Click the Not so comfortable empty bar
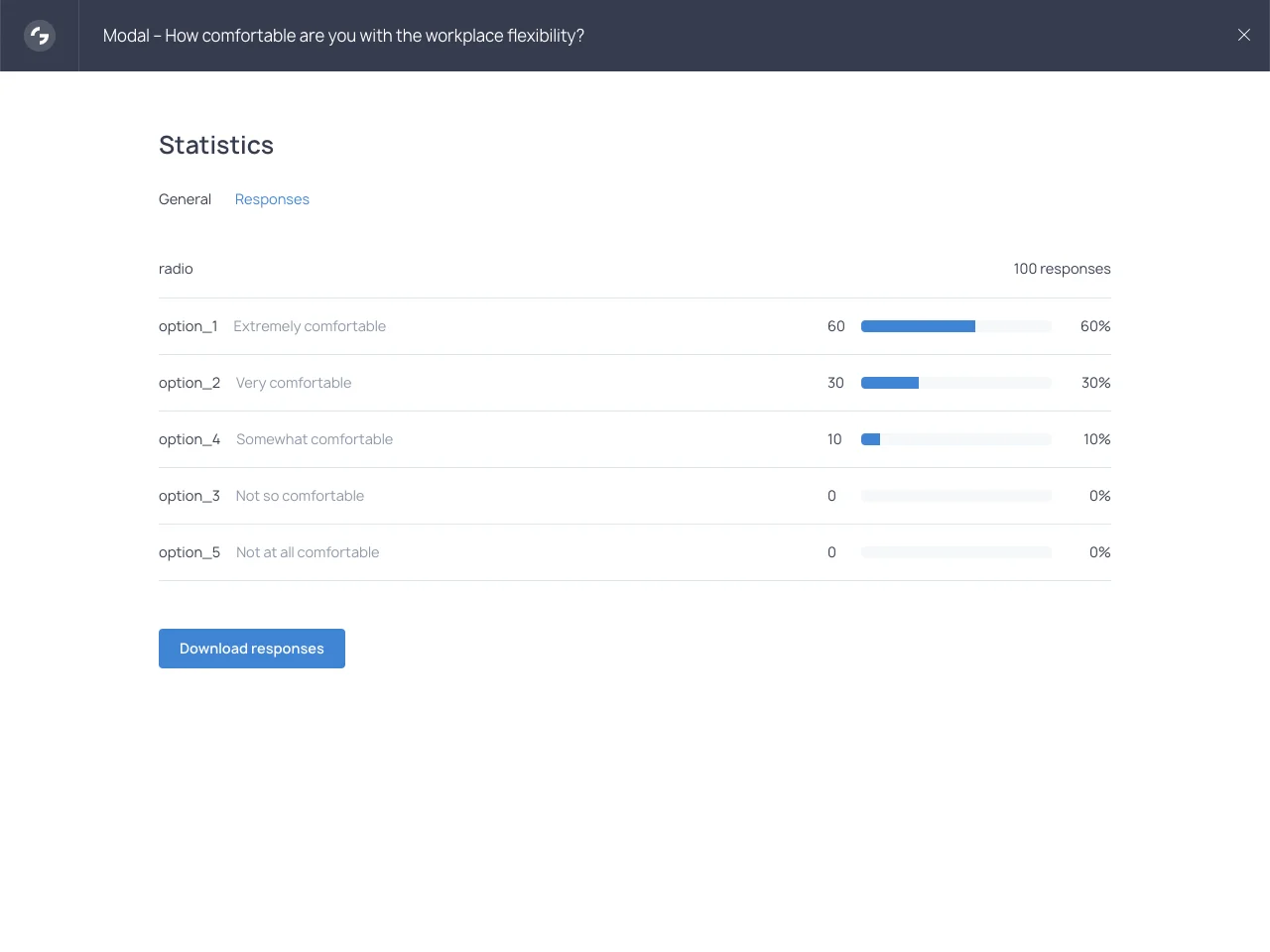The image size is (1270, 952). [x=956, y=496]
